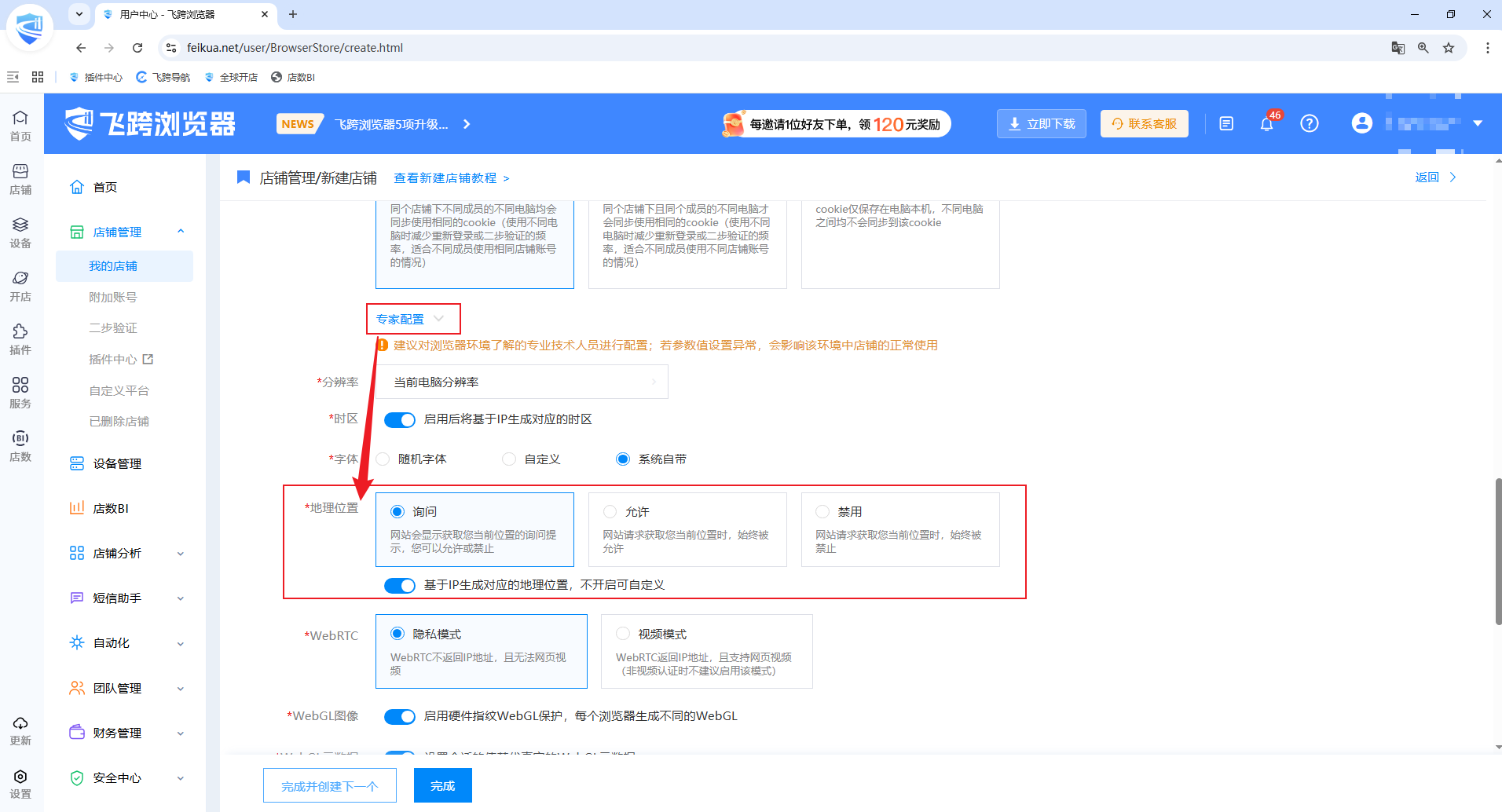The image size is (1502, 812).
Task: Open the 首页 icon in left rail
Action: click(20, 126)
